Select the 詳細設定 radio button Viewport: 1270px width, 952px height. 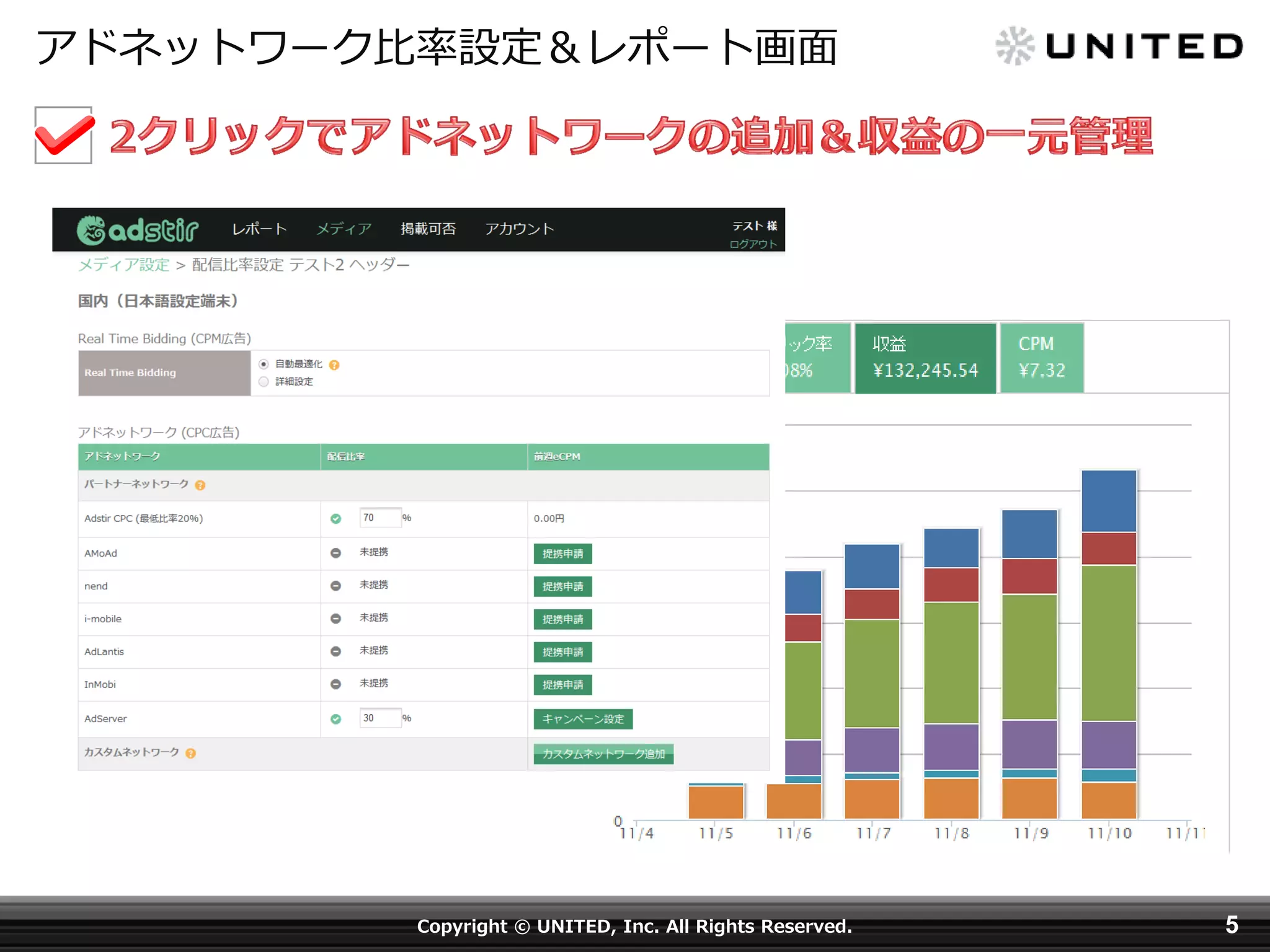click(264, 381)
